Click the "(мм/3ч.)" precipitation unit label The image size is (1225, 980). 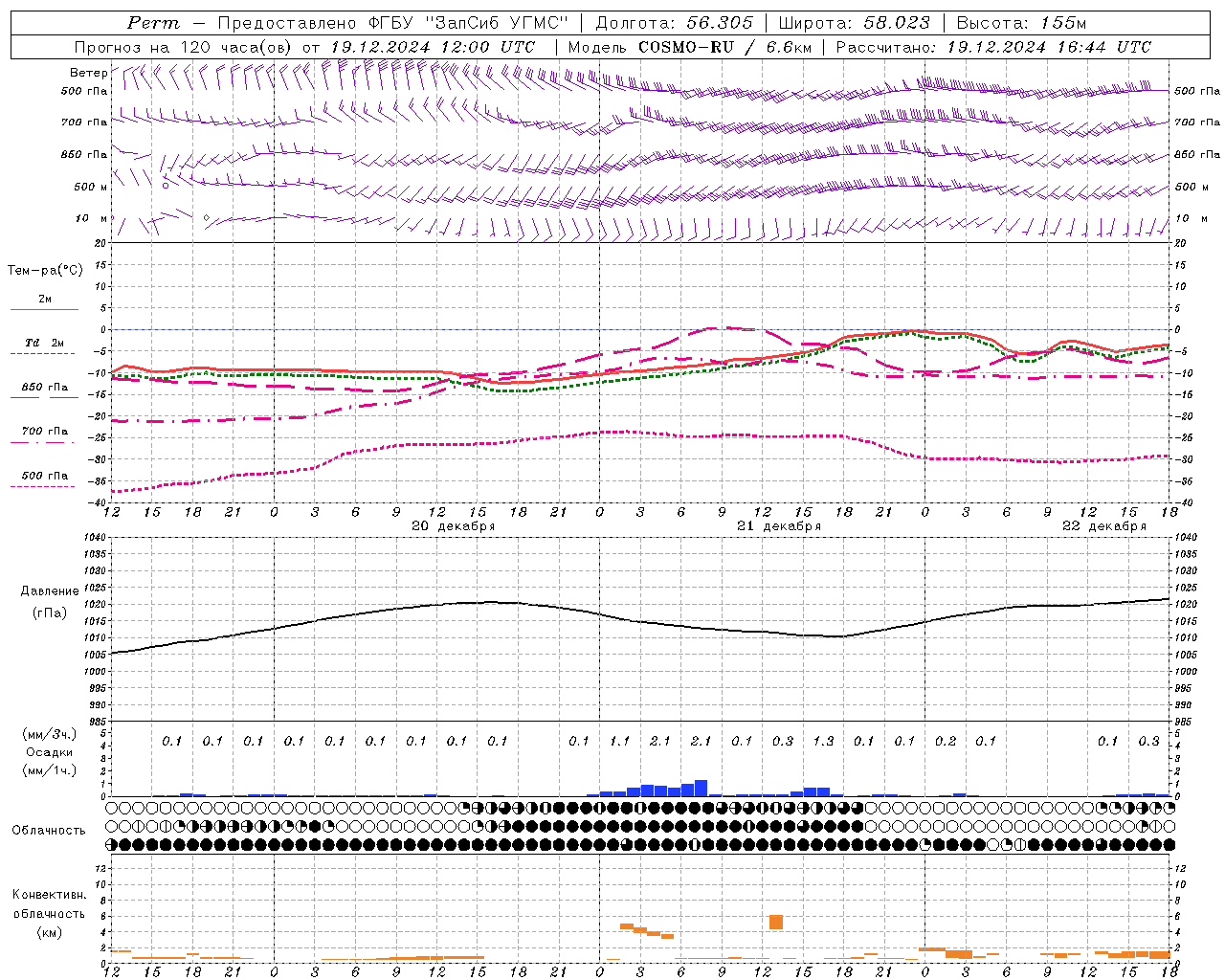[49, 734]
